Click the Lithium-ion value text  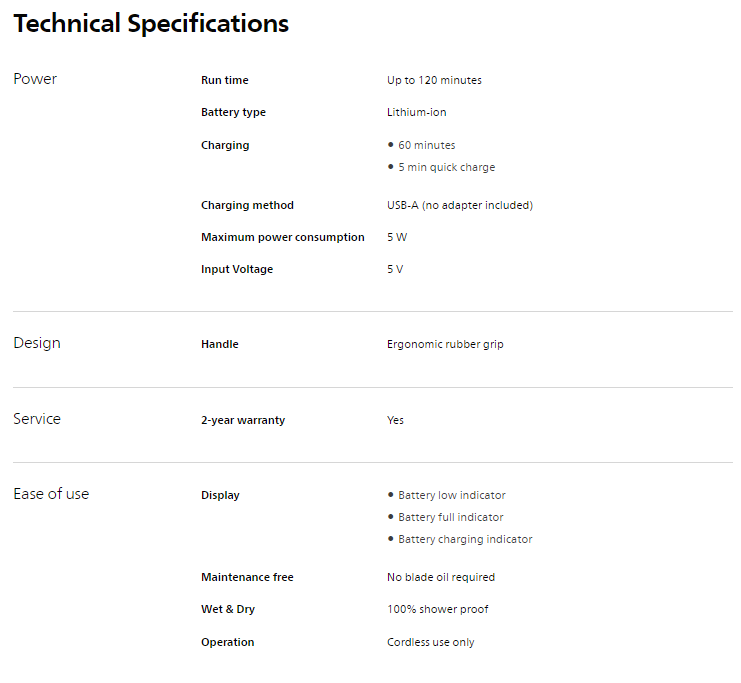(417, 112)
